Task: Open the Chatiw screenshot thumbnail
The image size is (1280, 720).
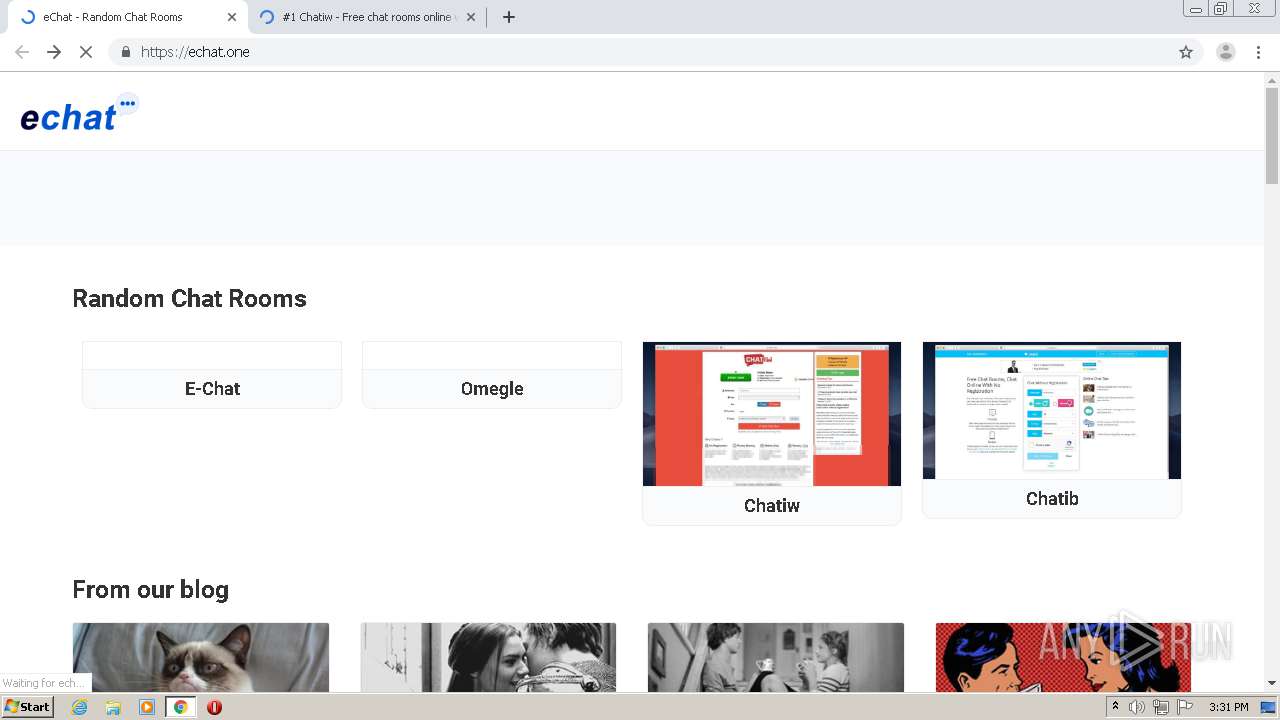Action: tap(772, 414)
